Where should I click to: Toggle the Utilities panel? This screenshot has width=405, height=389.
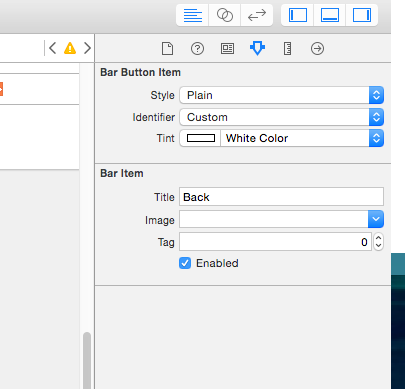(362, 15)
